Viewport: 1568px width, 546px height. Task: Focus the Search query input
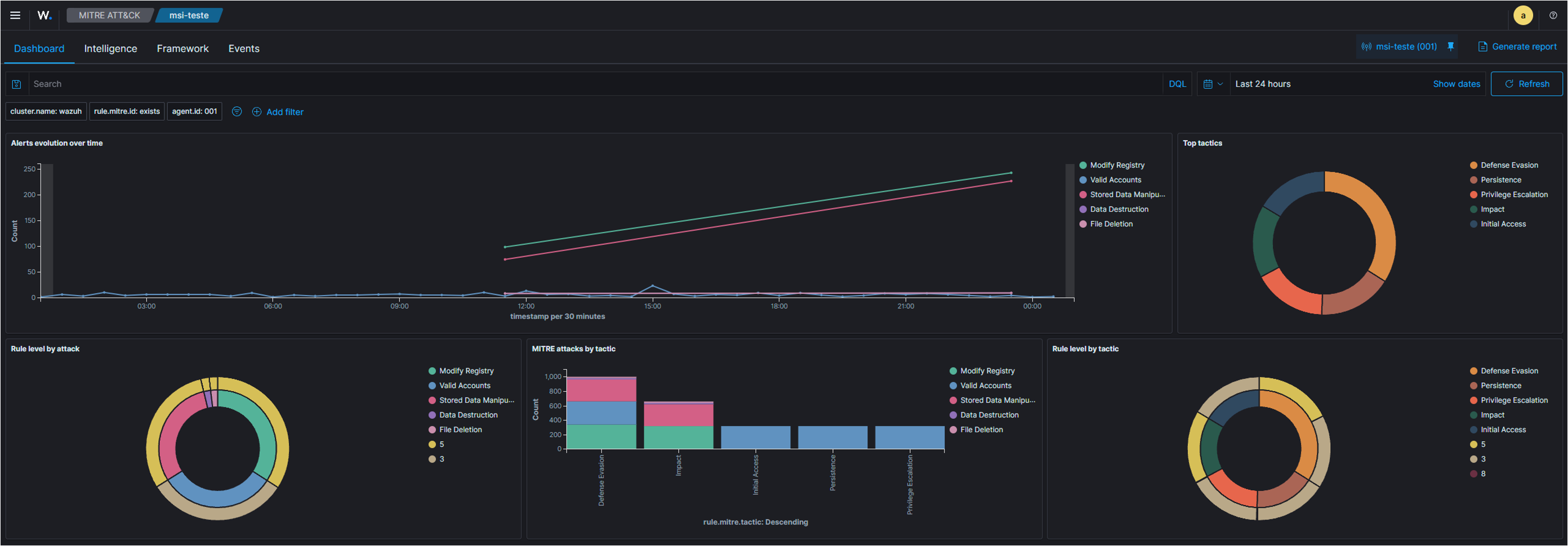click(595, 84)
